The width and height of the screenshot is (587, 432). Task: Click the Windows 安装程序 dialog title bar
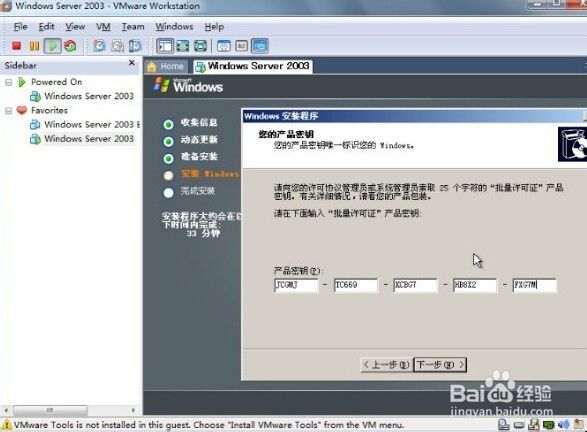[x=414, y=116]
